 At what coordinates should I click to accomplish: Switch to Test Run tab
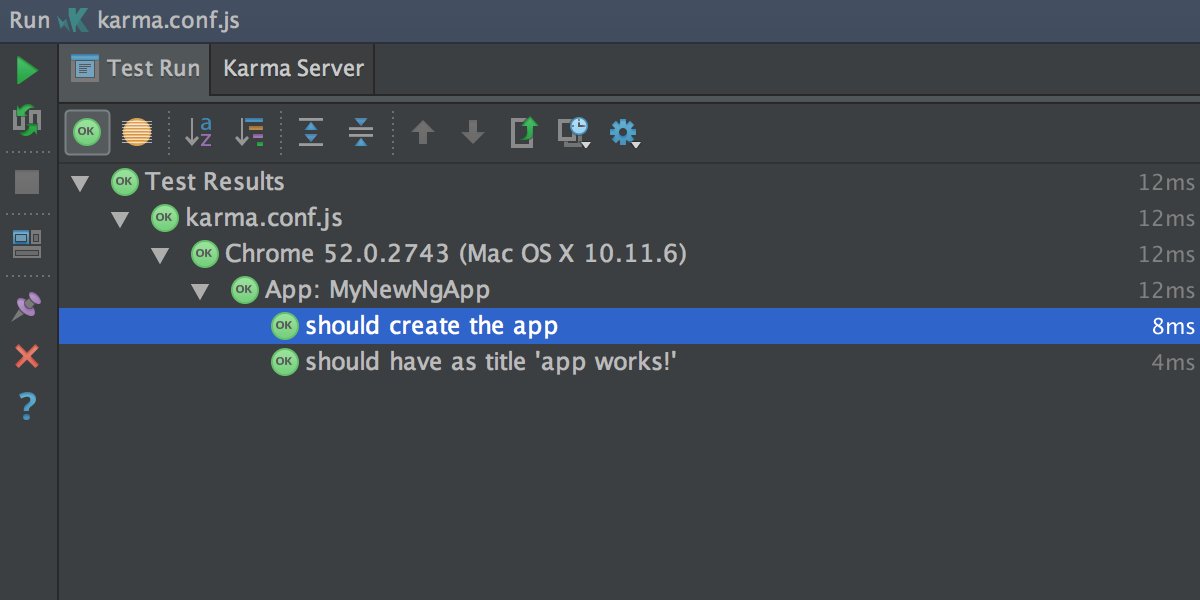coord(135,69)
